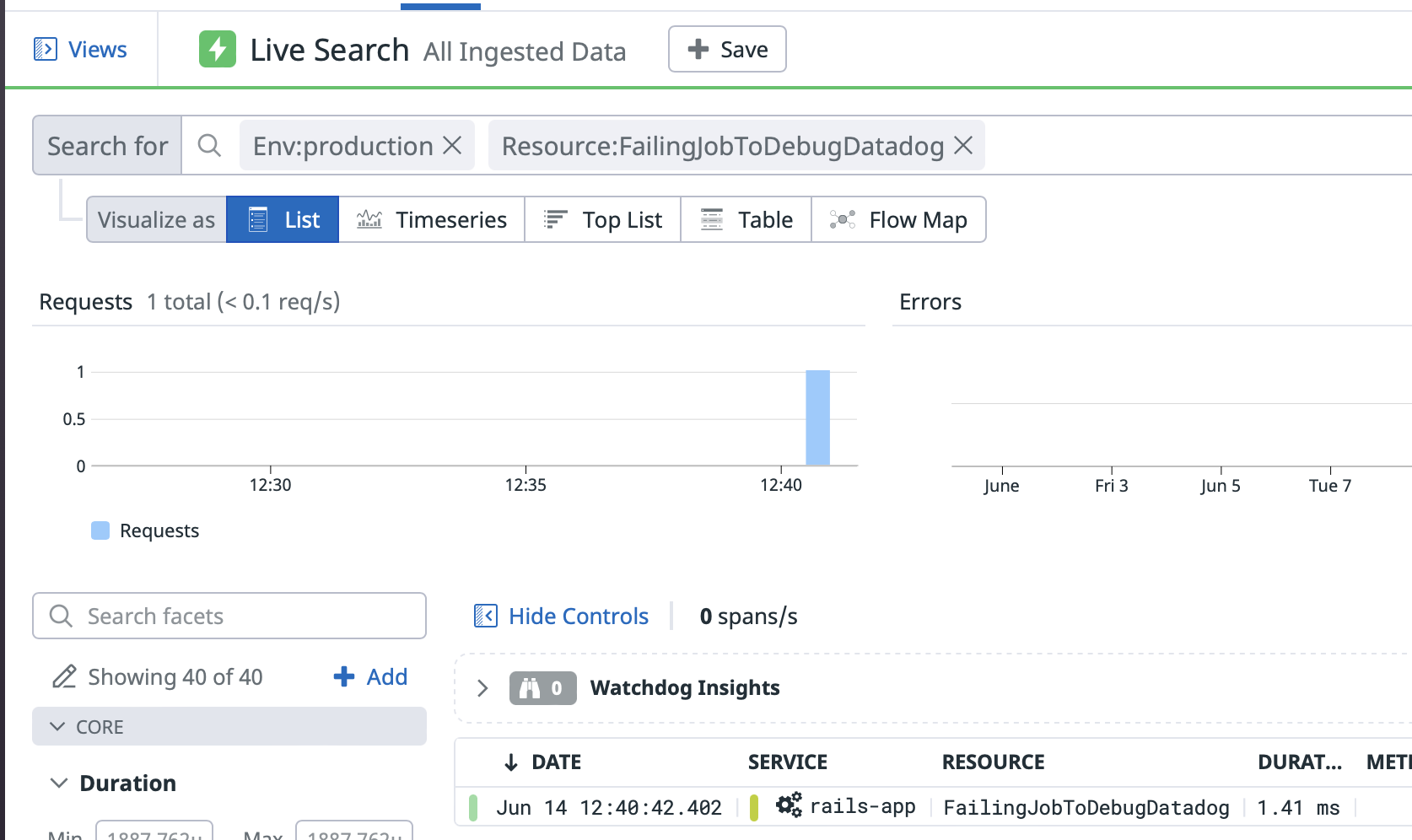
Task: Switch visualization to Flow Map
Action: point(898,219)
